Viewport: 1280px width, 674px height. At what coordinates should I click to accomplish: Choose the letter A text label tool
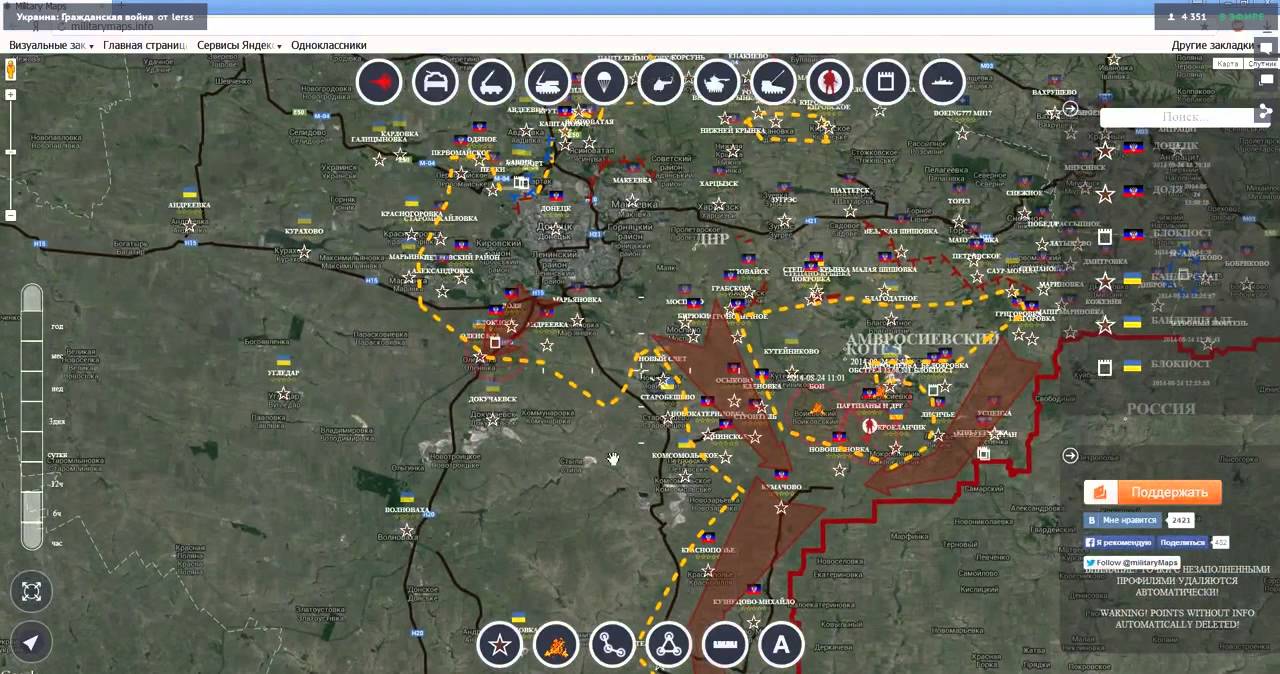[x=781, y=644]
